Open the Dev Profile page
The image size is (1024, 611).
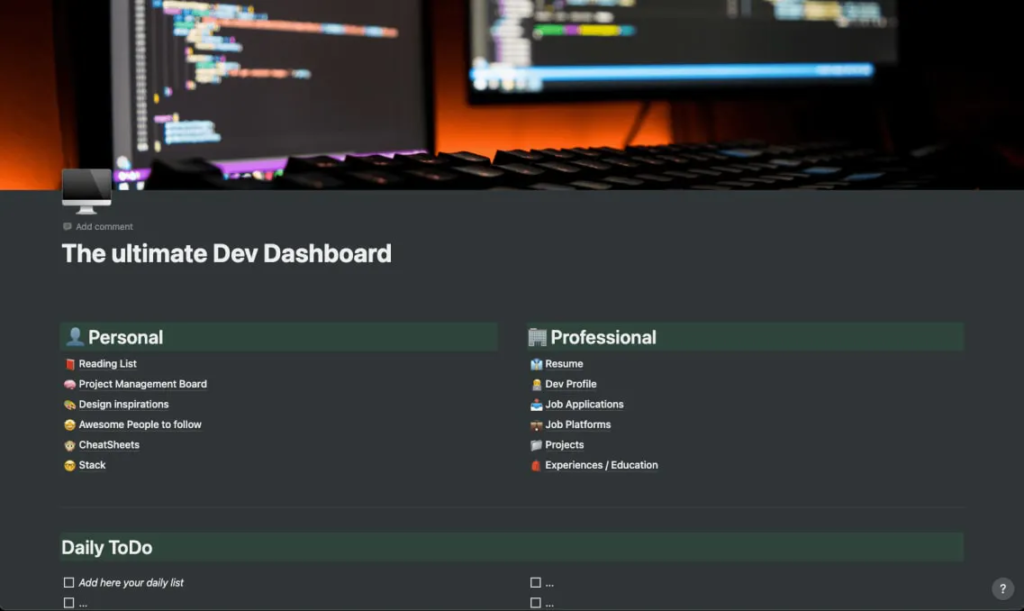[571, 384]
